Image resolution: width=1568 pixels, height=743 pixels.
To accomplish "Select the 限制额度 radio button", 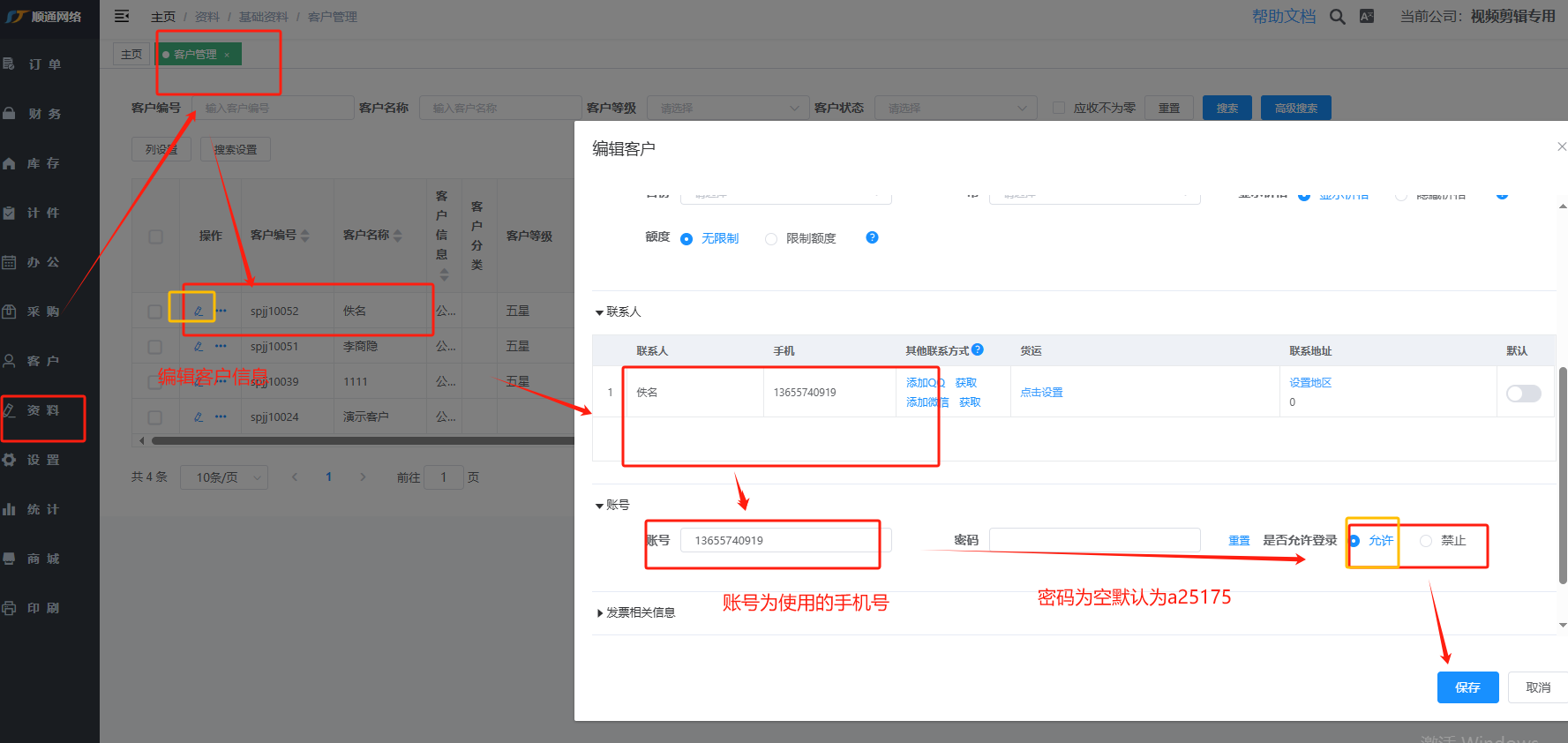I will (x=771, y=239).
